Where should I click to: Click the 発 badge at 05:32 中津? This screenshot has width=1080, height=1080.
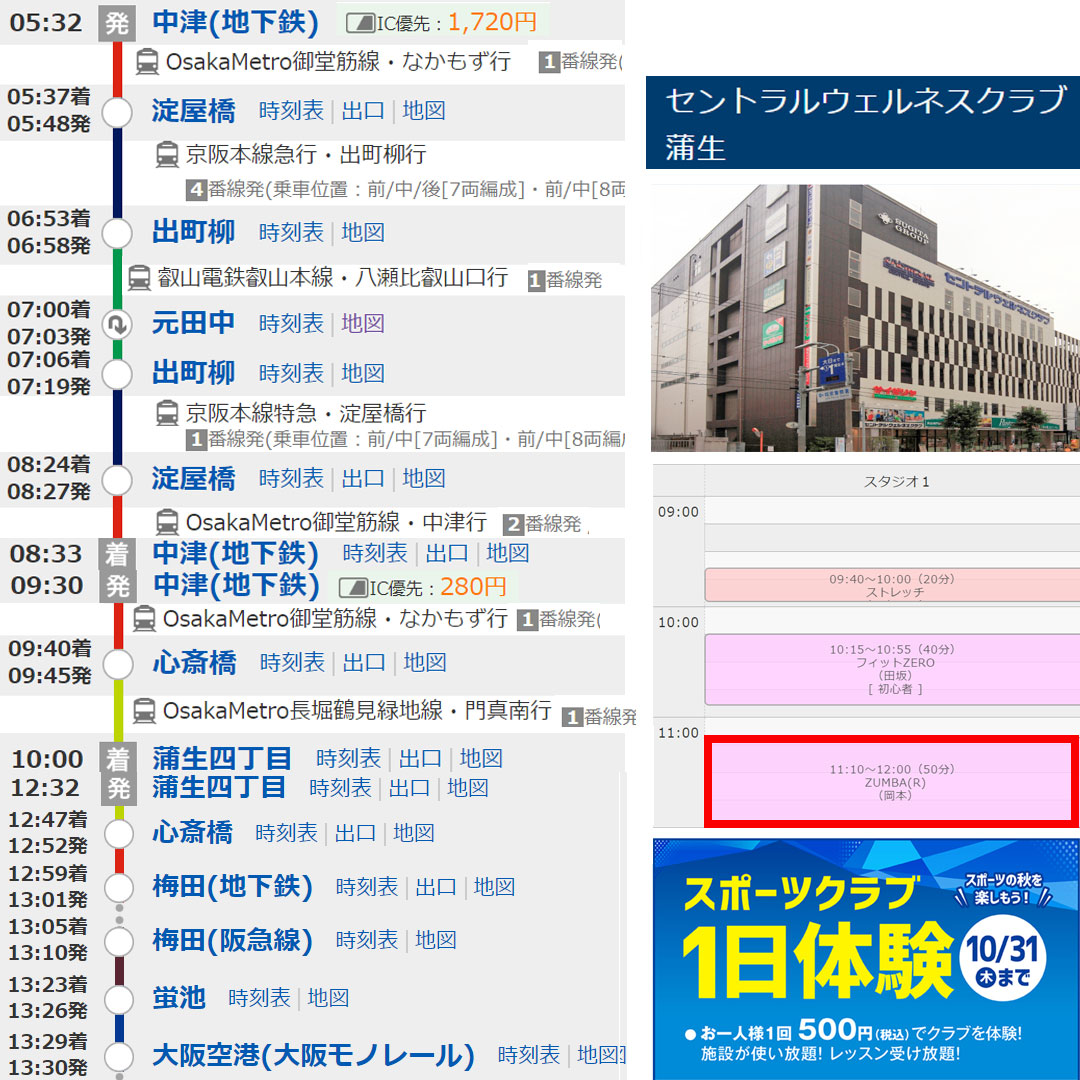tap(117, 24)
